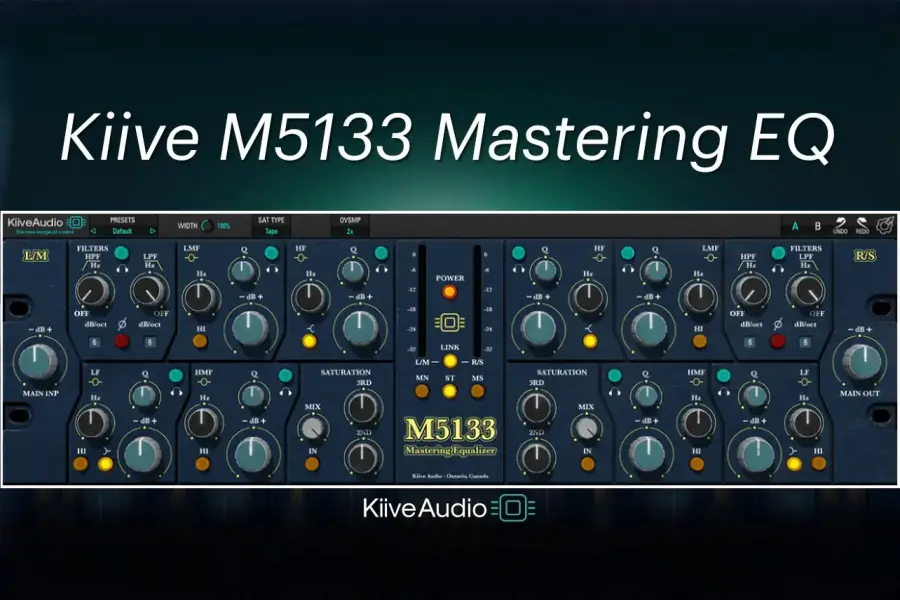Screen dimensions: 900x600
Task: Toggle L/M HF shelf yellow button
Action: click(309, 342)
